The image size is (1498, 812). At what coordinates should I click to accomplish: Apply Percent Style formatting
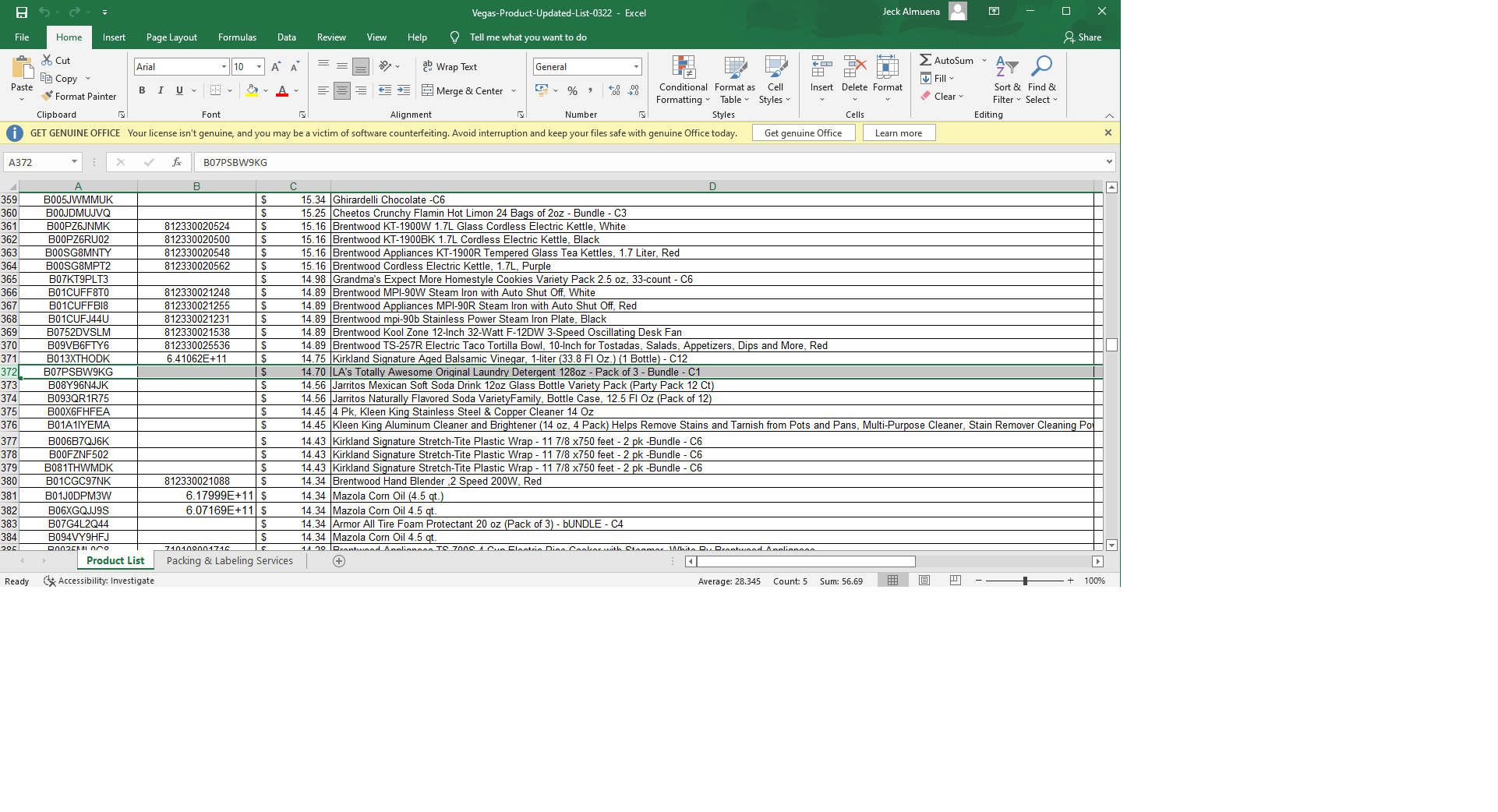573,90
